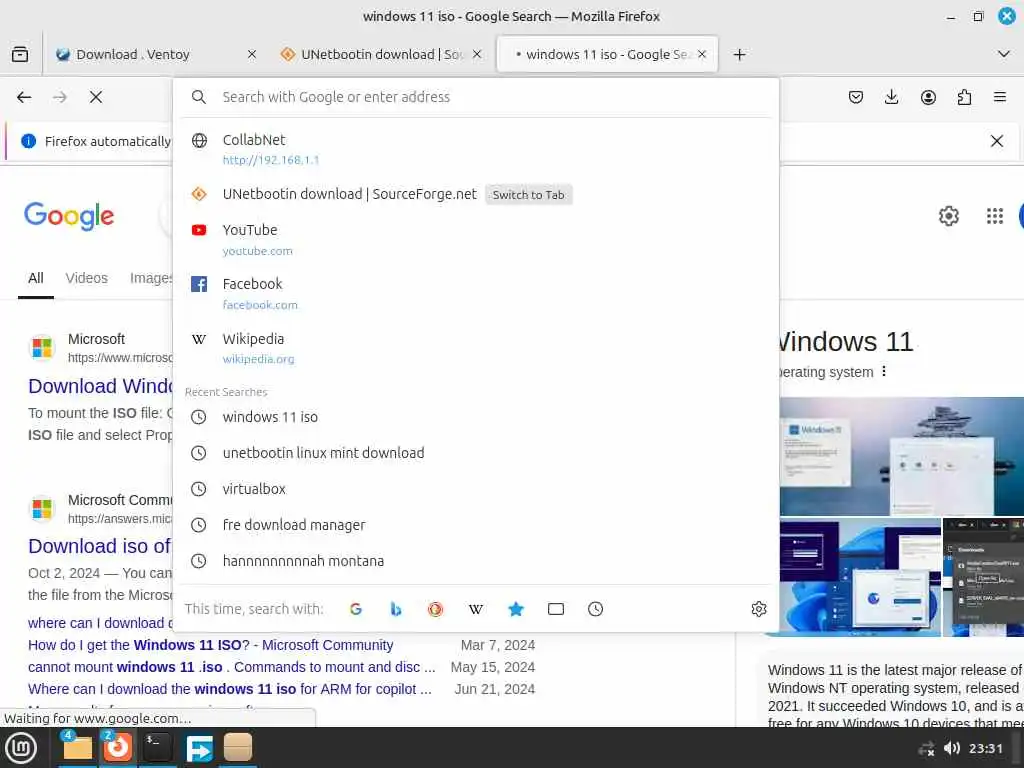This screenshot has height=768, width=1024.
Task: Open Firefox application menu
Action: tap(1000, 97)
